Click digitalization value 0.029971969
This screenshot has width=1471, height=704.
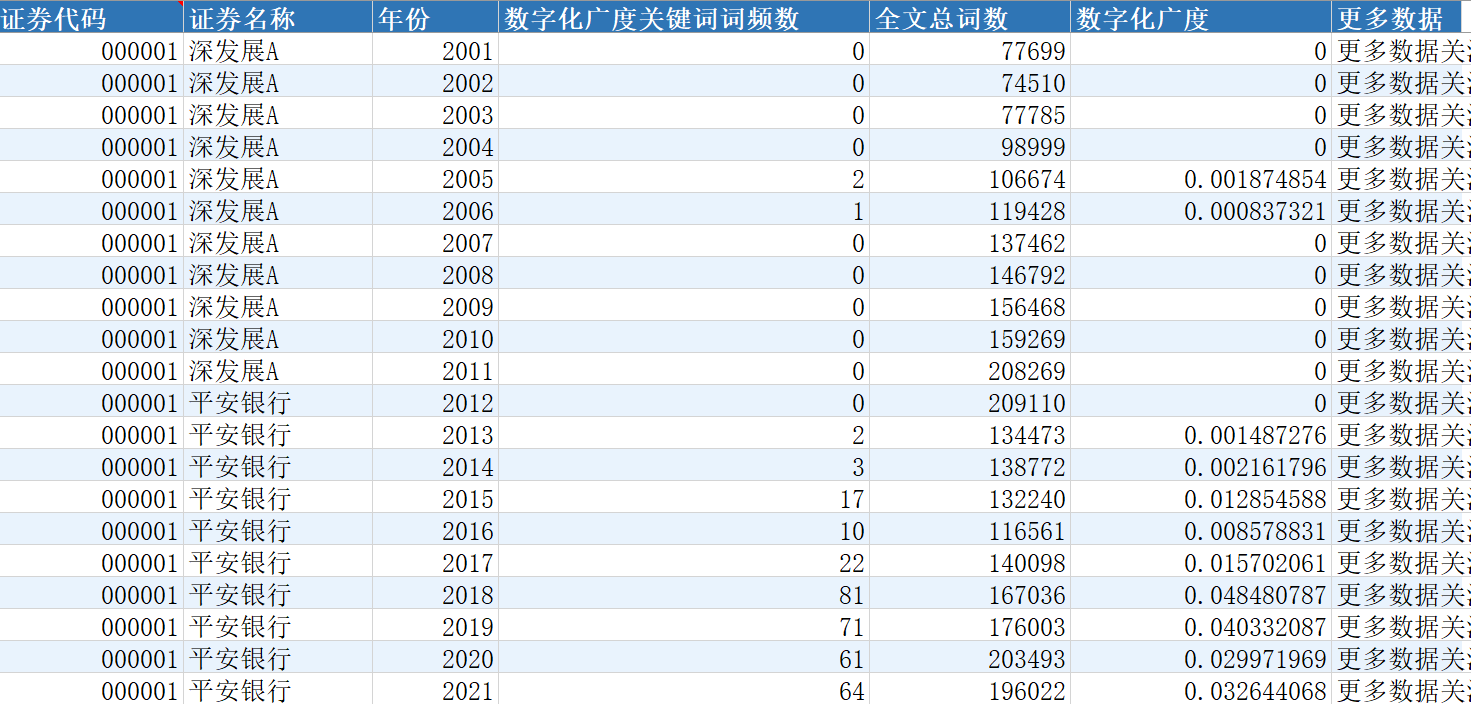pos(1201,659)
